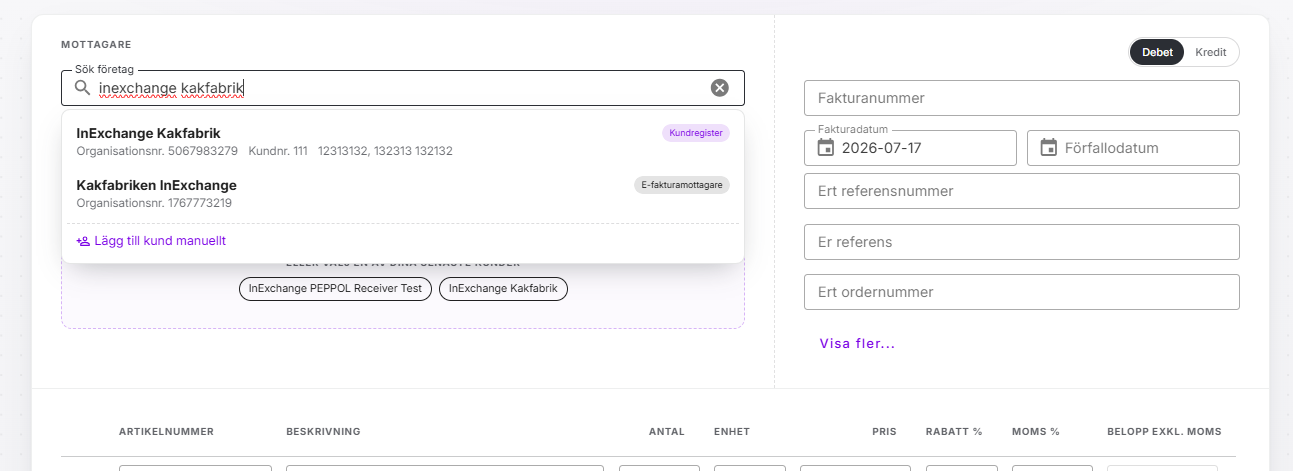Click Visa fler... link
This screenshot has width=1293, height=471.
[857, 343]
